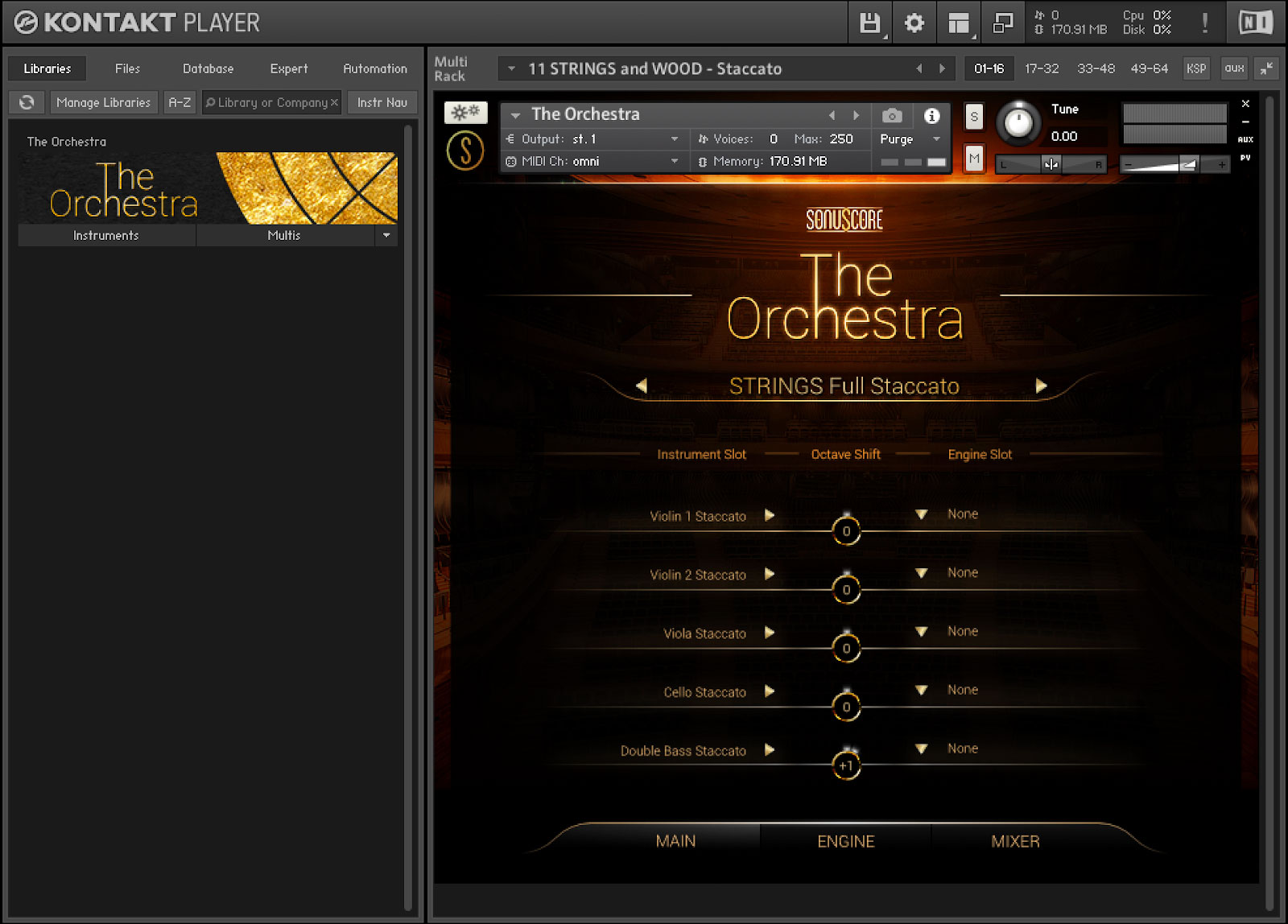This screenshot has width=1288, height=924.
Task: Click the Manage Libraries button
Action: [104, 102]
